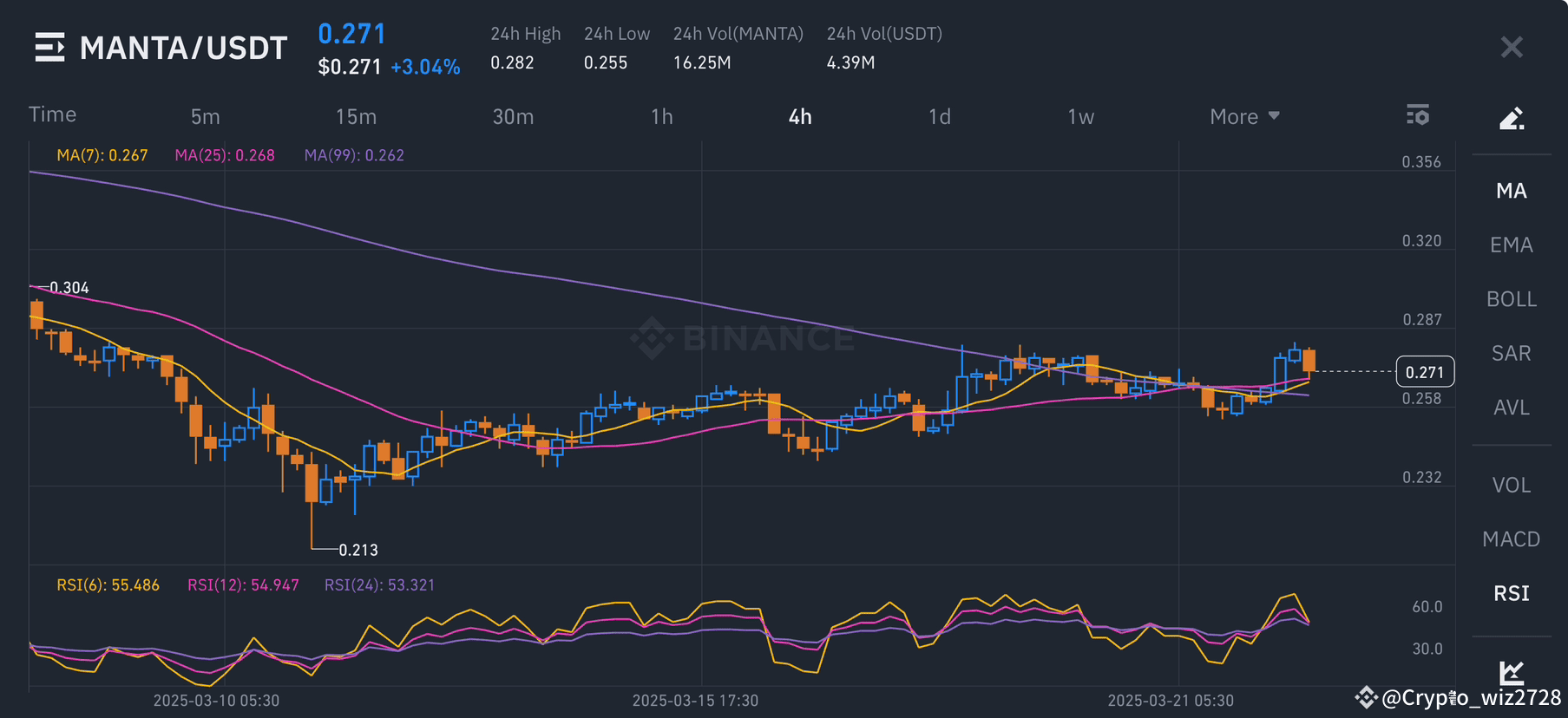This screenshot has width=1568, height=718.
Task: Click the 24h Low value 0.255
Action: [x=606, y=62]
